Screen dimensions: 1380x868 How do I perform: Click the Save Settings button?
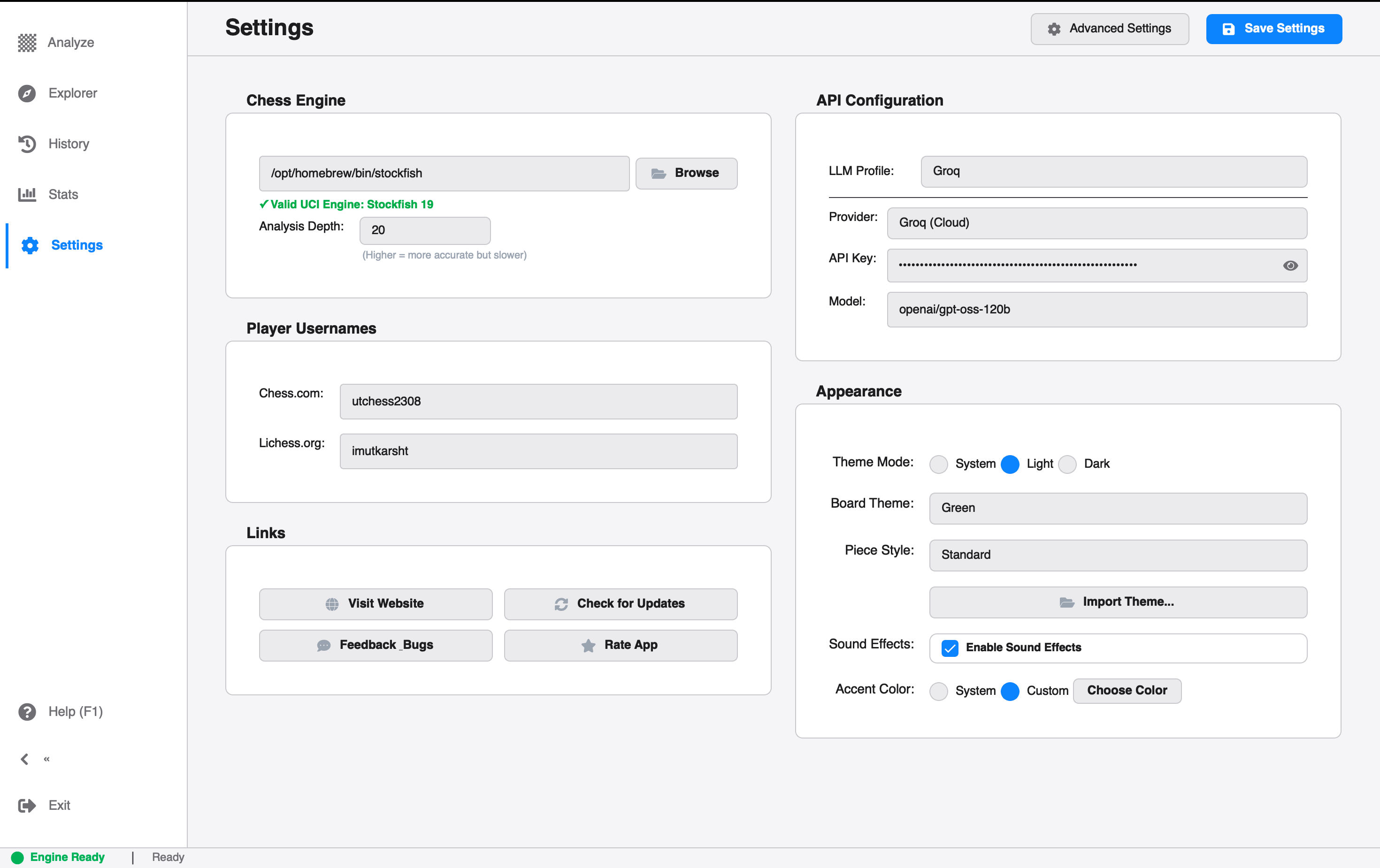pos(1273,29)
